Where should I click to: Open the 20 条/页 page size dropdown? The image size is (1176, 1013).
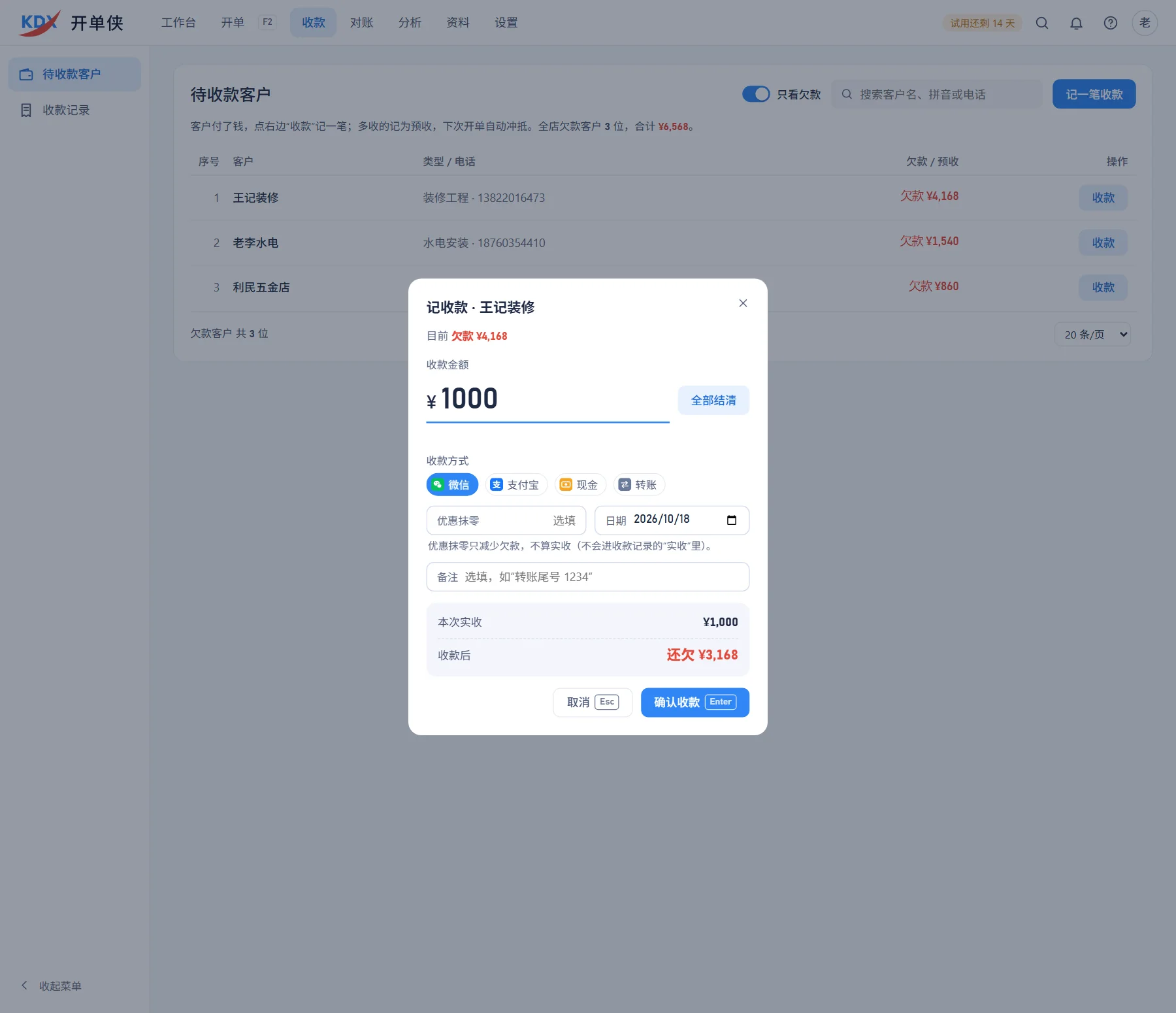point(1093,335)
